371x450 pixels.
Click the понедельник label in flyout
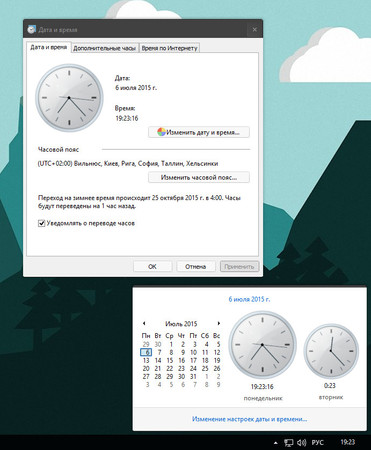(x=263, y=398)
